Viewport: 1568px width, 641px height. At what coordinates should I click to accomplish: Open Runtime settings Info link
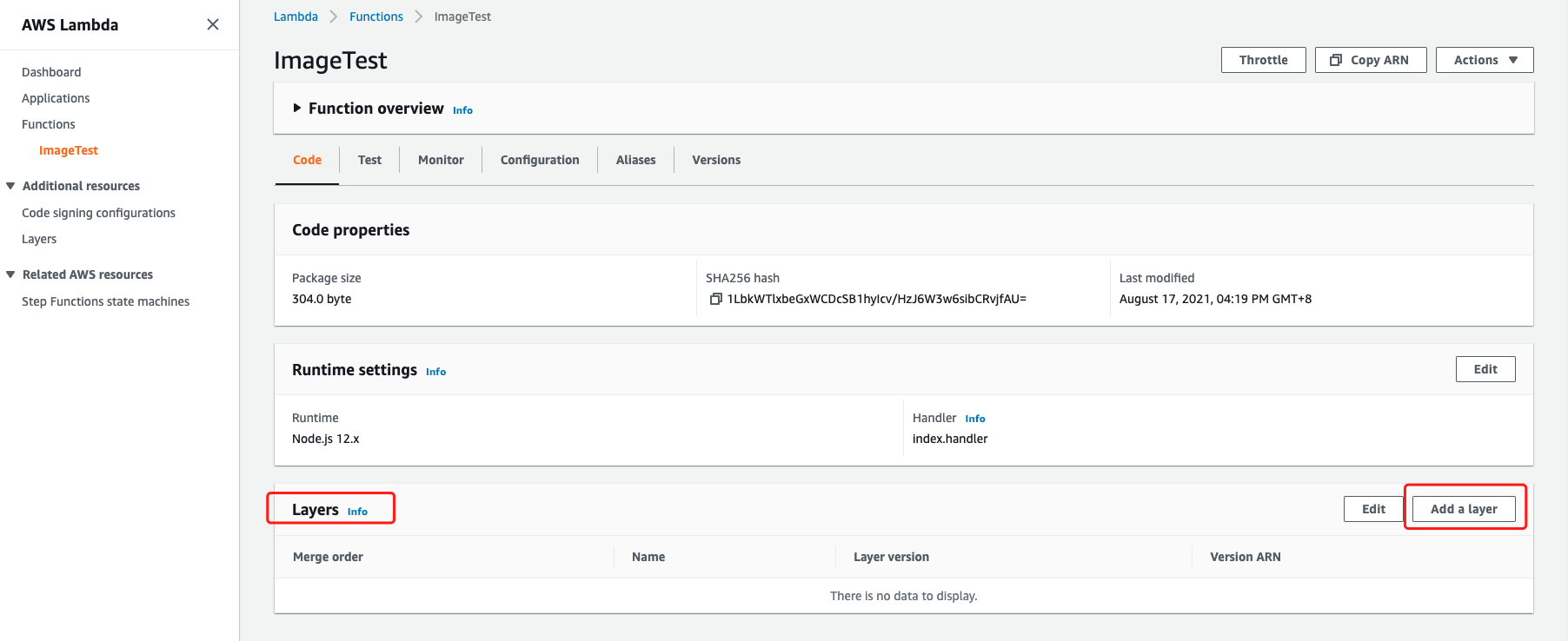(x=435, y=372)
